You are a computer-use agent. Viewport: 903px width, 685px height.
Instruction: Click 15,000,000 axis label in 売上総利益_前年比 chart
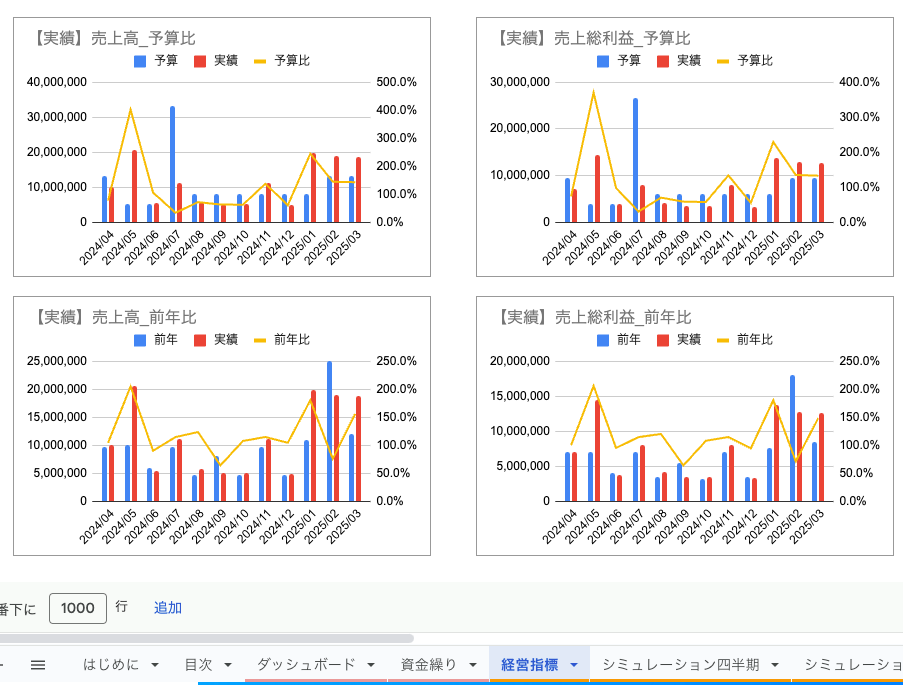tap(519, 396)
